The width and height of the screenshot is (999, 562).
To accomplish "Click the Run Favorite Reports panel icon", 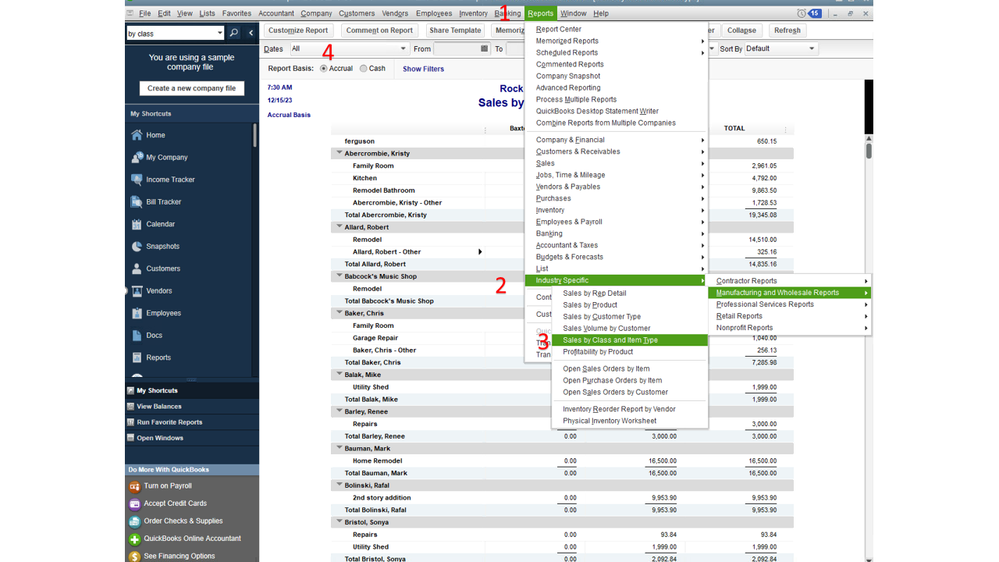I will (x=131, y=422).
